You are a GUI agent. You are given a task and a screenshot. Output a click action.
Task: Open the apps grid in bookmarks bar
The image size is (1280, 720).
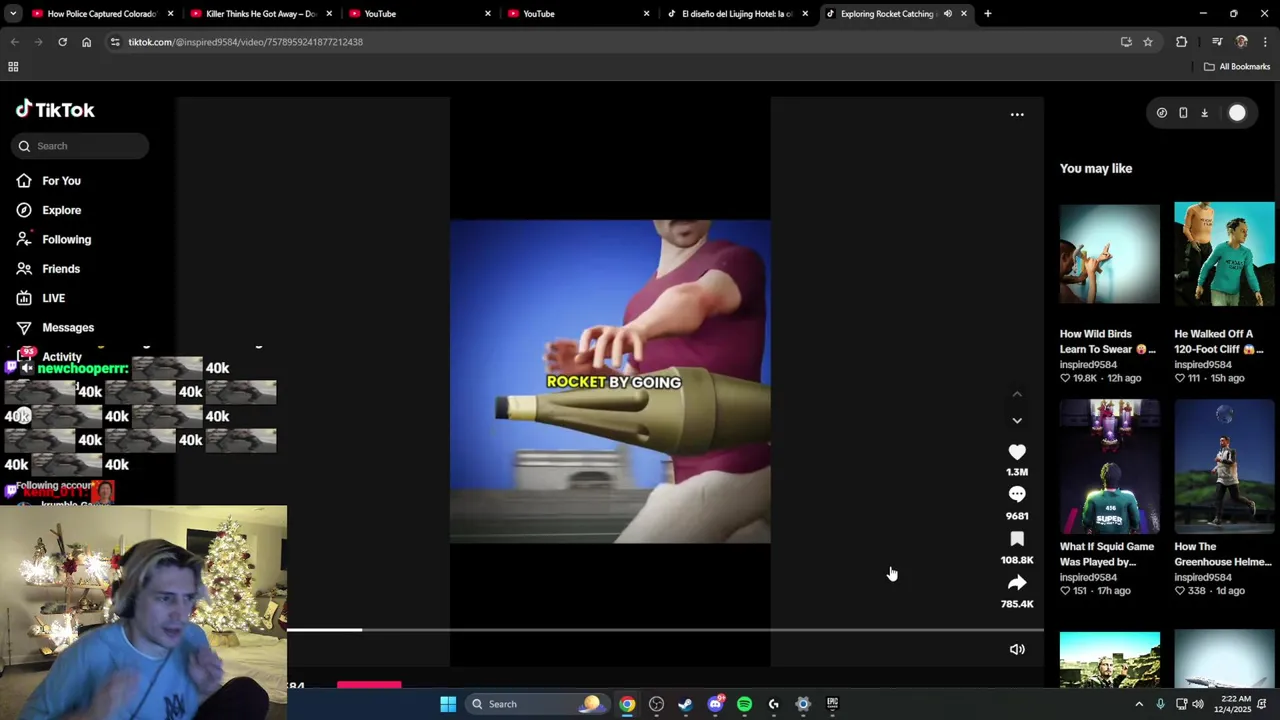(x=13, y=67)
